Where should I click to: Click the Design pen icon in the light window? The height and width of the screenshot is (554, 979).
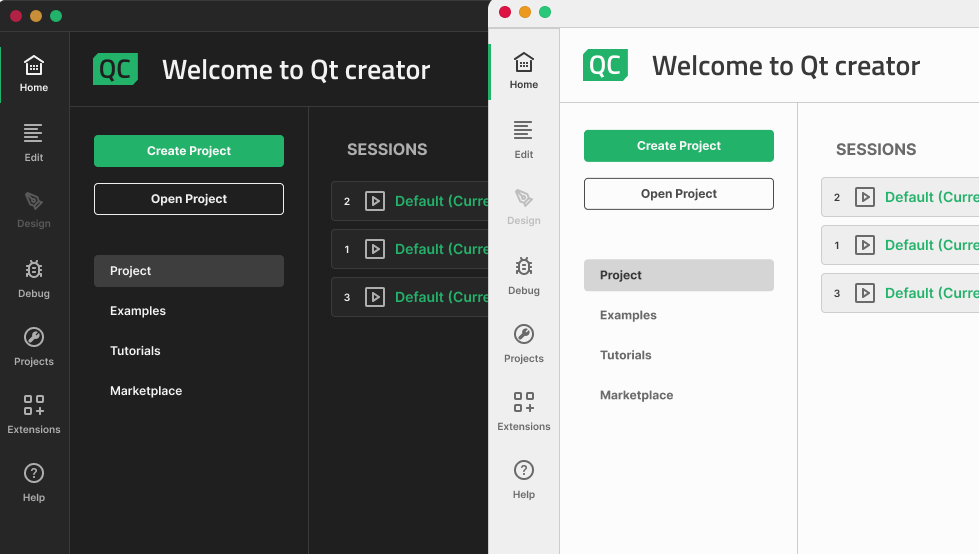(524, 197)
